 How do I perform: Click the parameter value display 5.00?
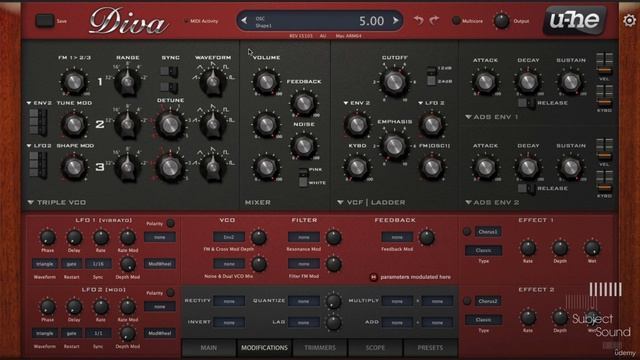(371, 20)
